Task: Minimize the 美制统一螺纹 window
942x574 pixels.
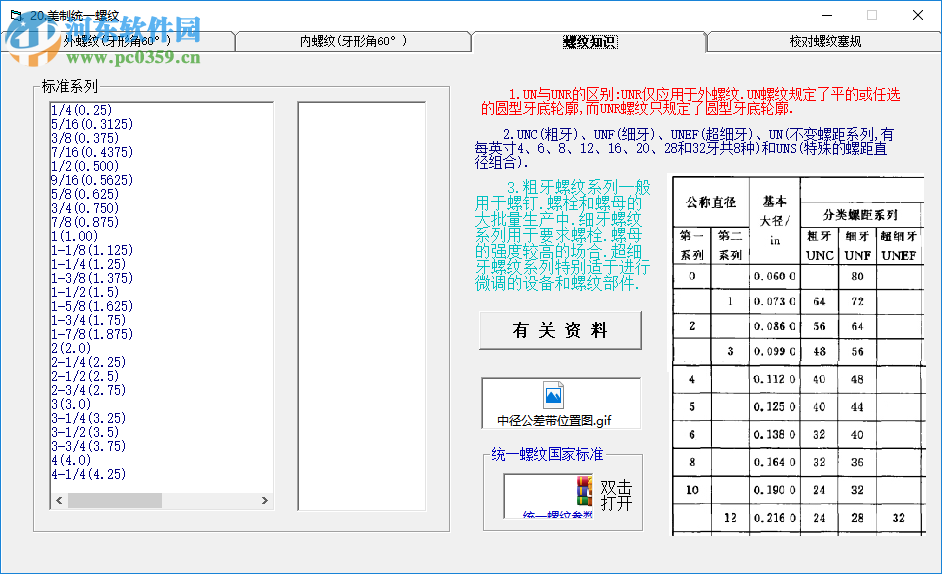Action: 827,15
